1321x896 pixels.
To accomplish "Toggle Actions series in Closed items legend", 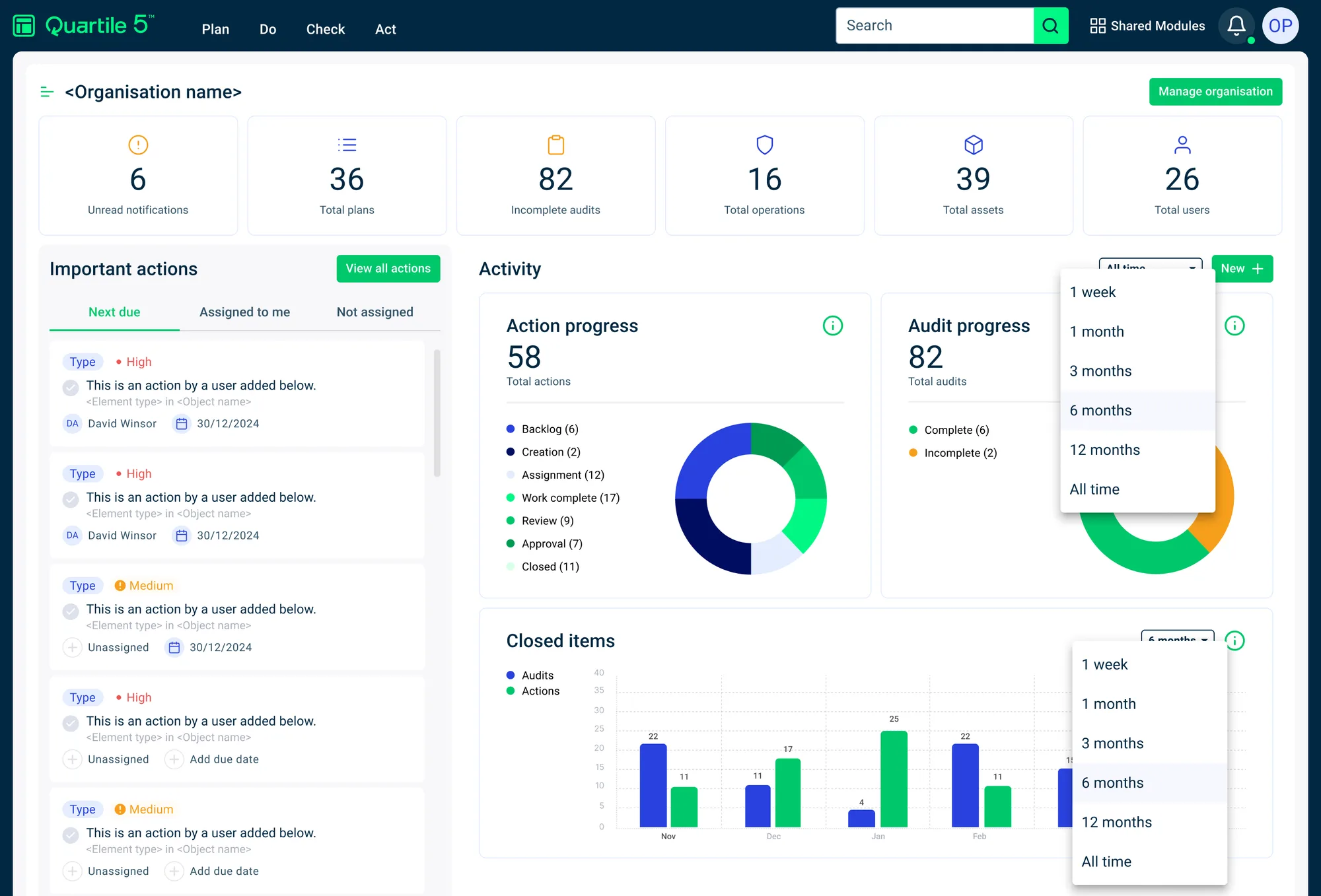I will click(532, 691).
